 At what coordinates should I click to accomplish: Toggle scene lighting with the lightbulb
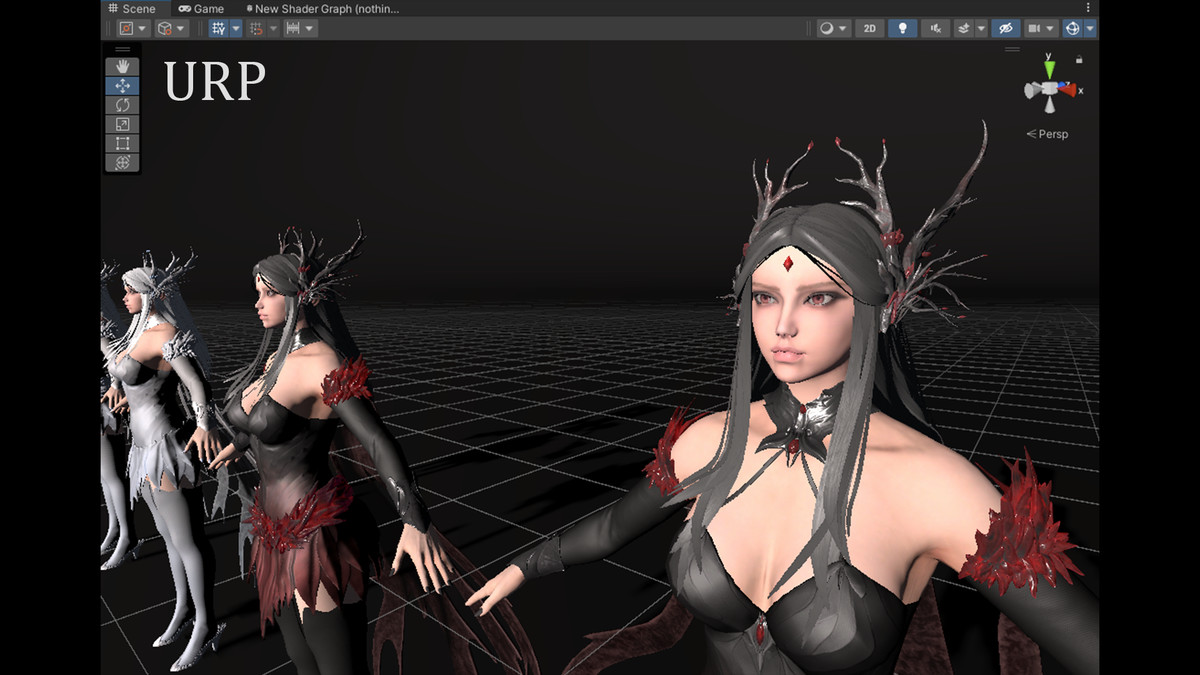902,28
